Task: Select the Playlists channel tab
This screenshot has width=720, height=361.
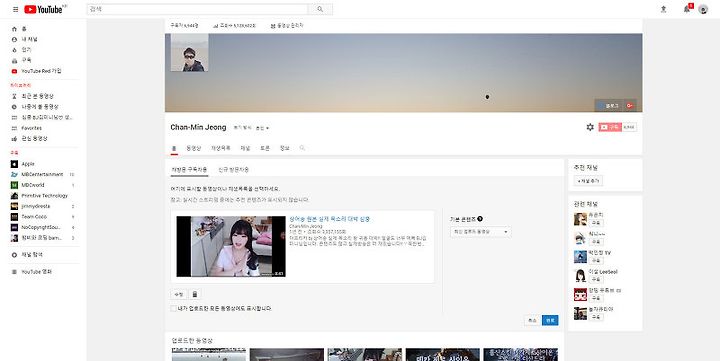Action: pyautogui.click(x=220, y=148)
